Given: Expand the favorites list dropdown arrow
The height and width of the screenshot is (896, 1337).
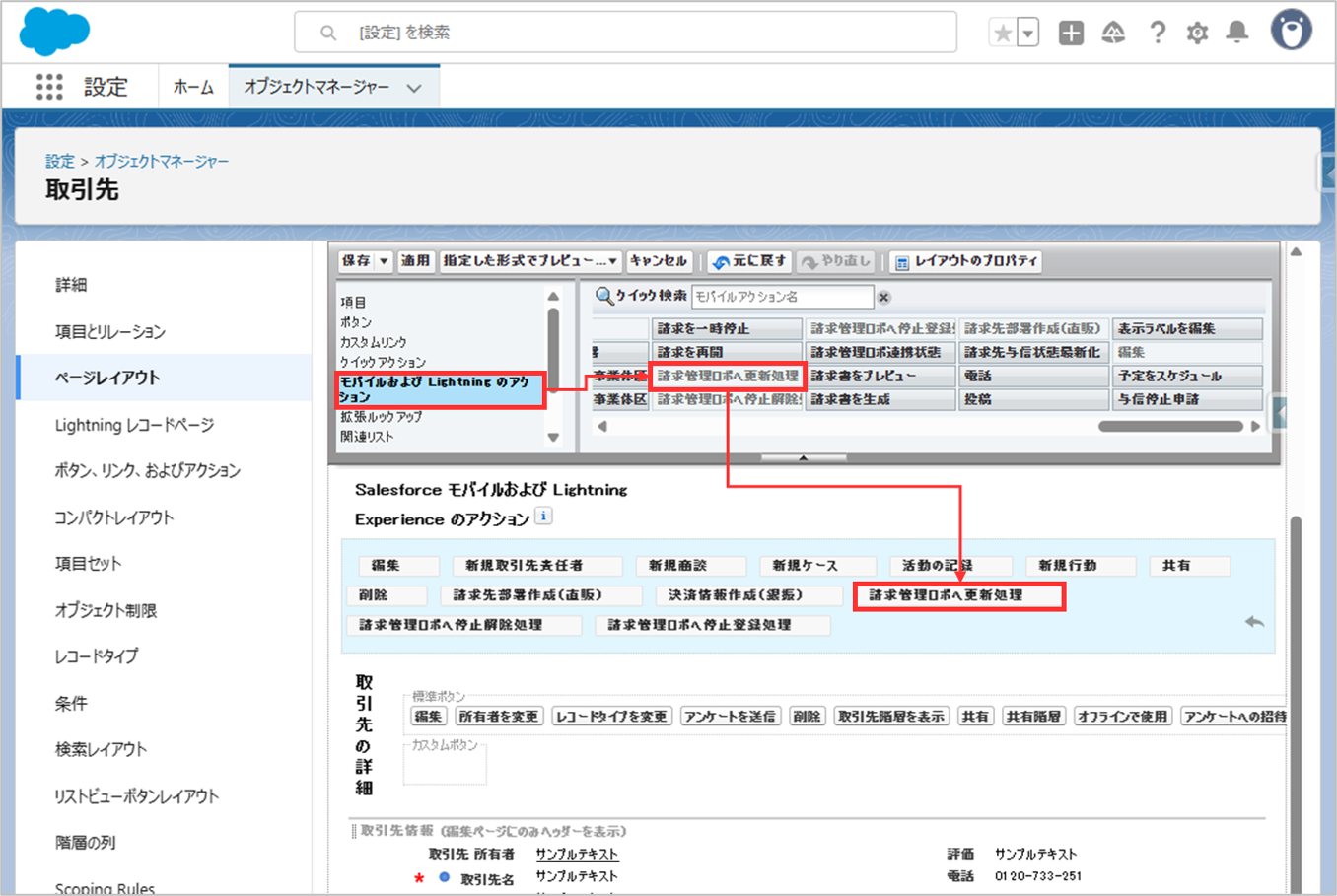Looking at the screenshot, I should tap(1027, 34).
